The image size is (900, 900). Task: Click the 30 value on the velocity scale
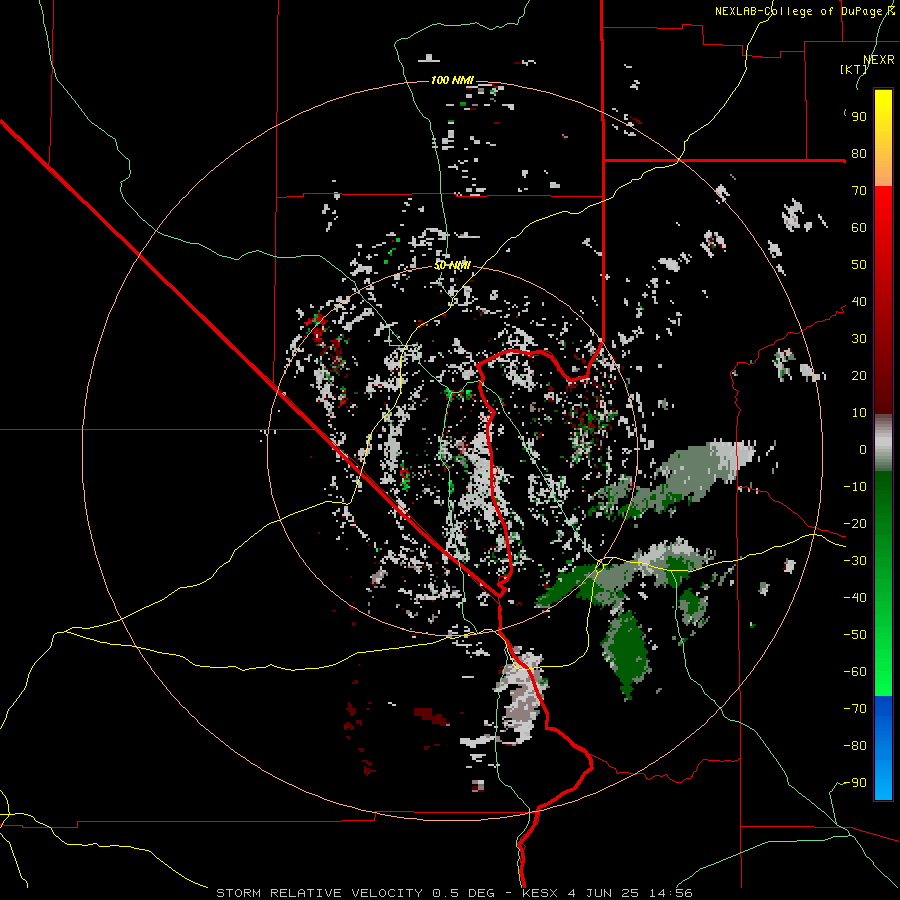pos(859,339)
